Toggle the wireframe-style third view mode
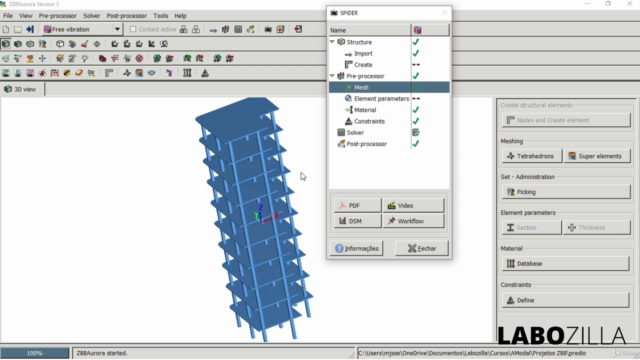The width and height of the screenshot is (640, 360). 30,44
